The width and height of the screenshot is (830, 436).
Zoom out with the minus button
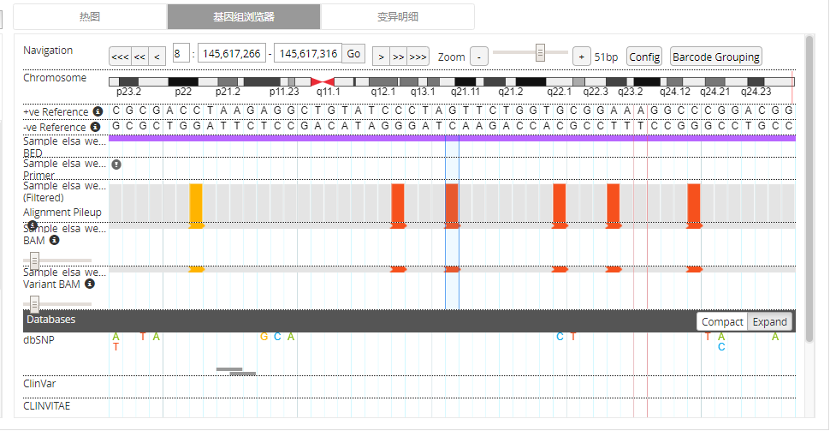coord(479,56)
